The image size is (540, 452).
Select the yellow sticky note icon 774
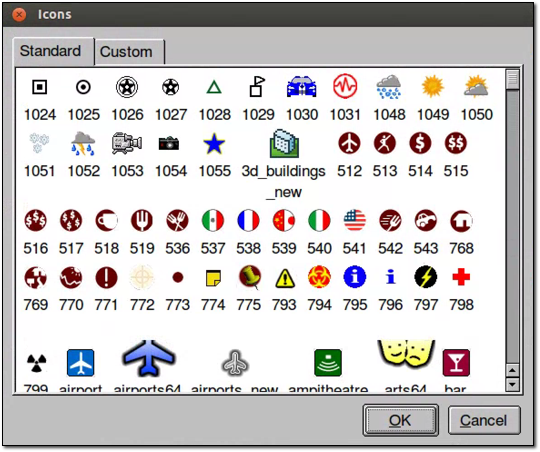(x=213, y=278)
